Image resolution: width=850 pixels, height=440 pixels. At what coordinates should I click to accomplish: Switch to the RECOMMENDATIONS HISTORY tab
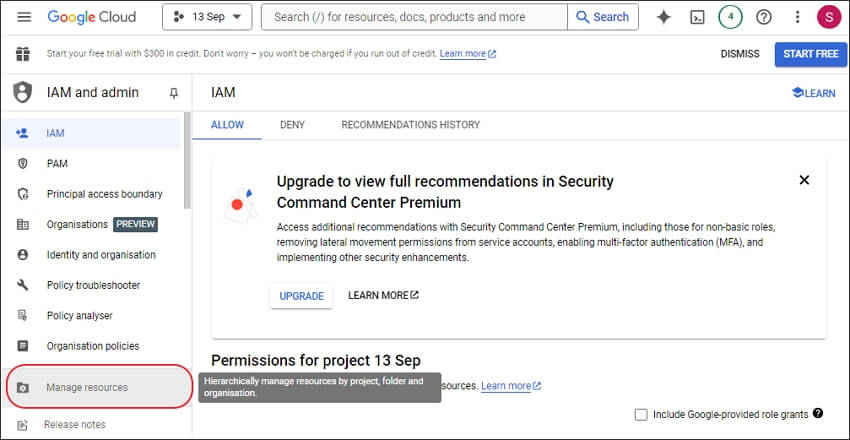point(410,125)
